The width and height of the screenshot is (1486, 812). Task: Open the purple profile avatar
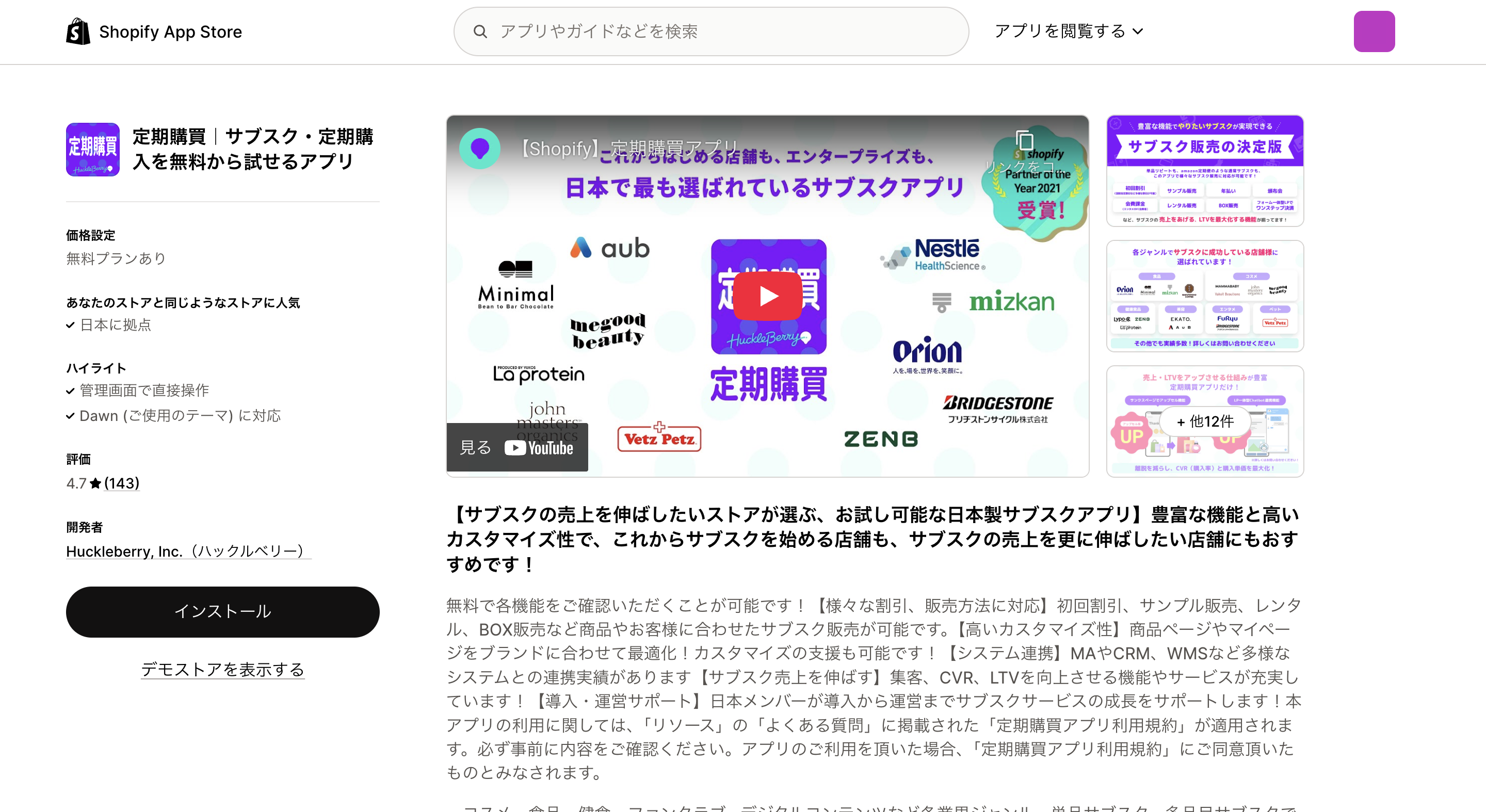[1374, 31]
